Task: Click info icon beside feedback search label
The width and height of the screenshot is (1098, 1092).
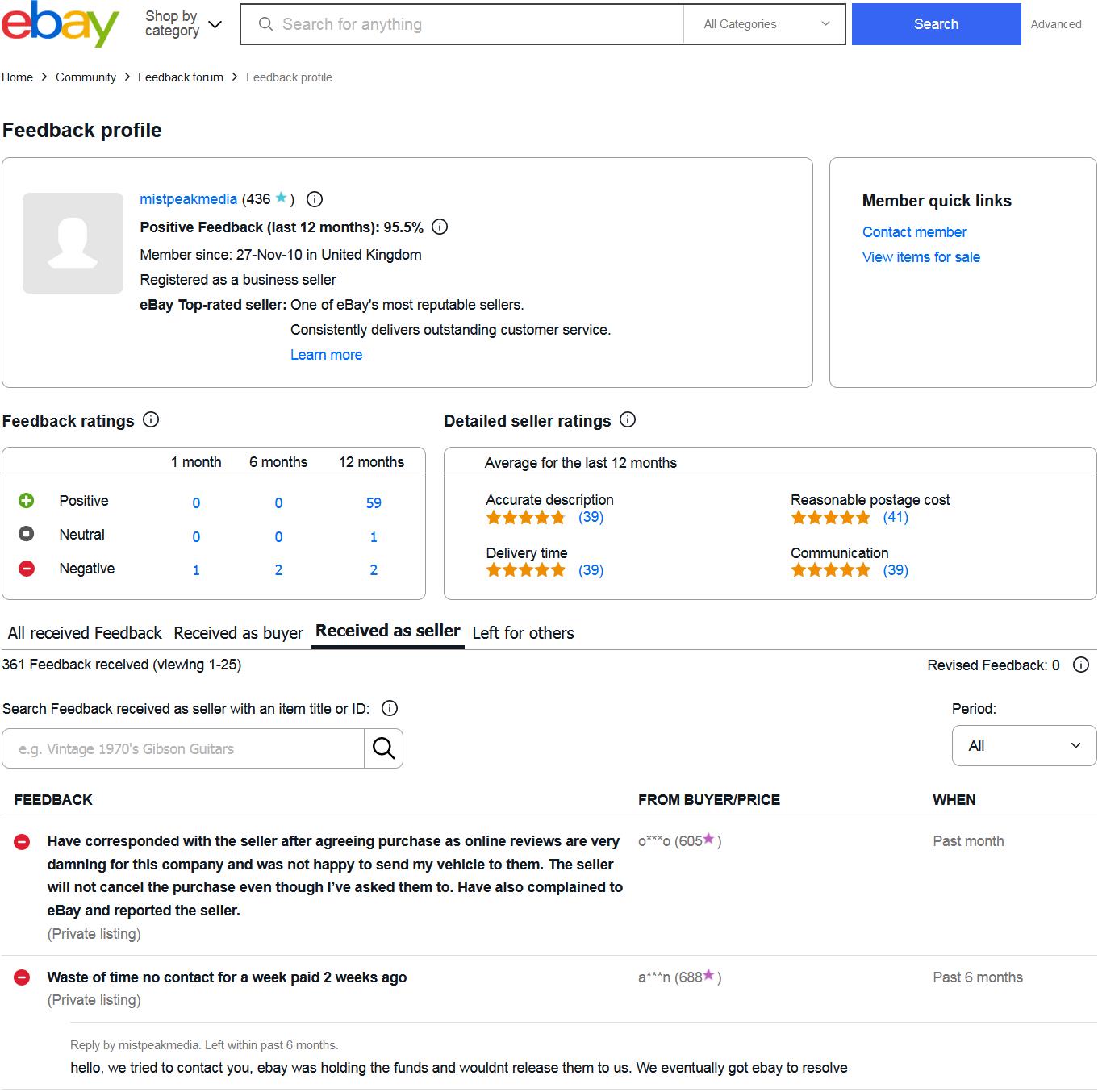Action: click(390, 709)
